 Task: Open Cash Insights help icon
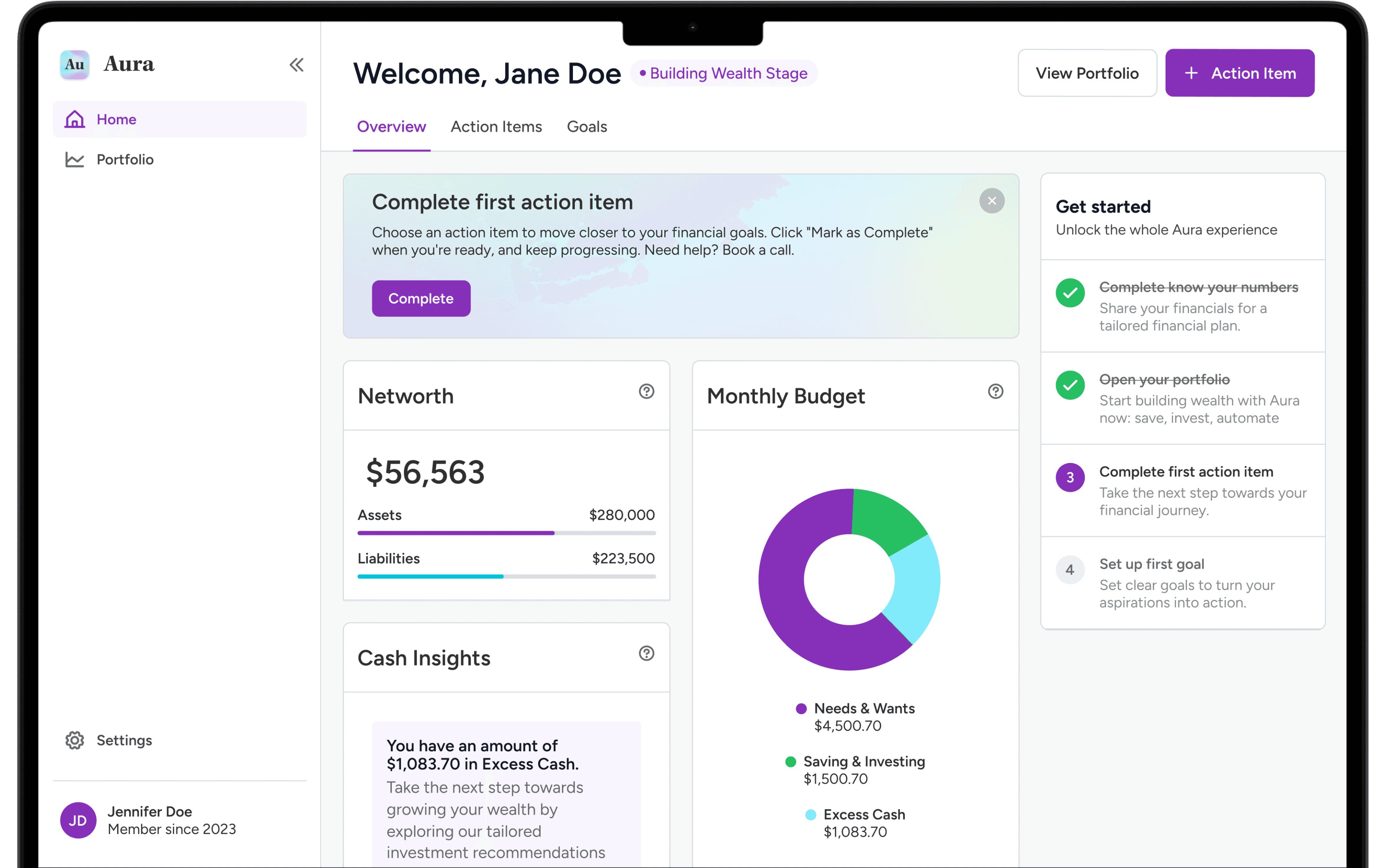tap(646, 654)
